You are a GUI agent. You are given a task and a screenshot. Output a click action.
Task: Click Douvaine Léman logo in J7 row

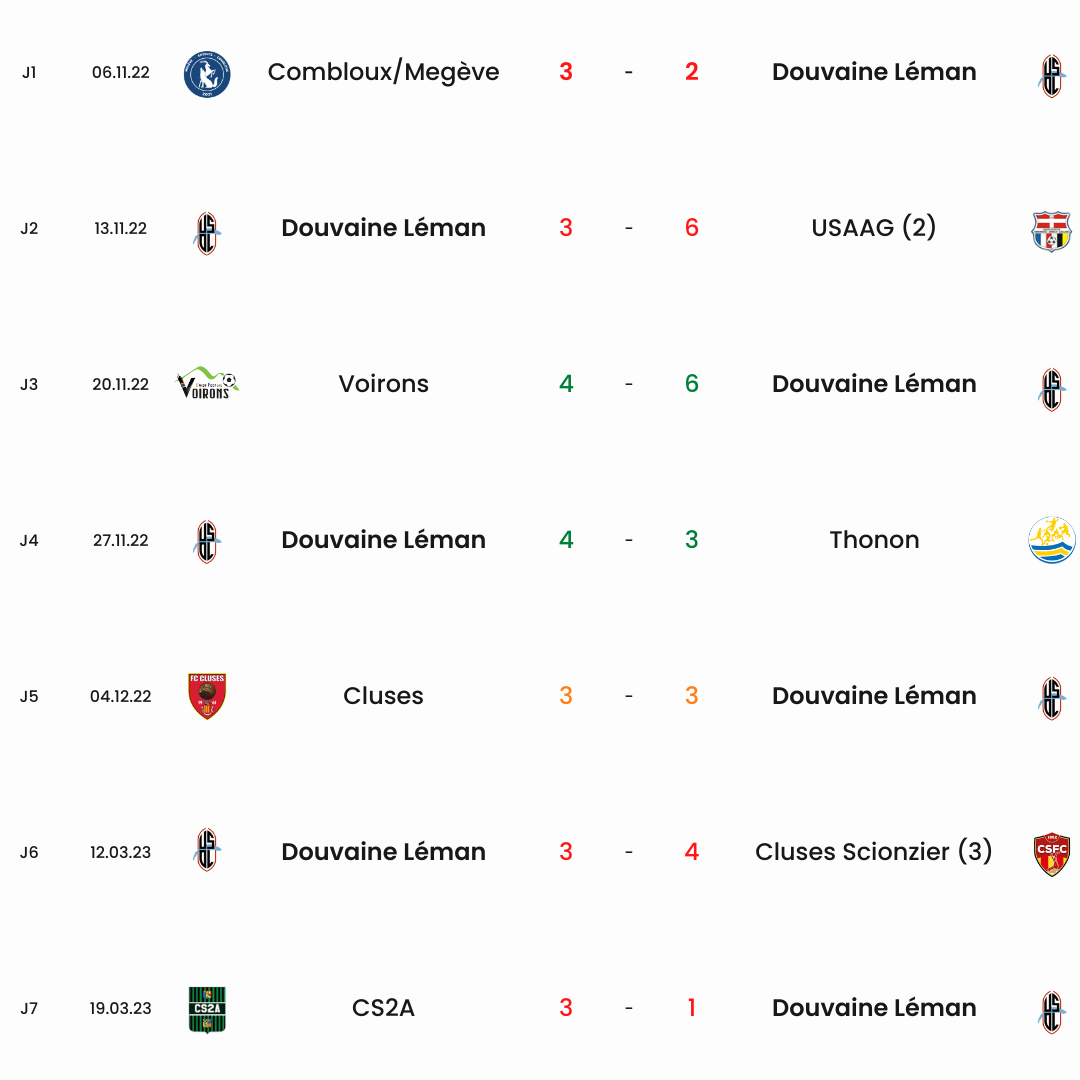coord(1051,1012)
